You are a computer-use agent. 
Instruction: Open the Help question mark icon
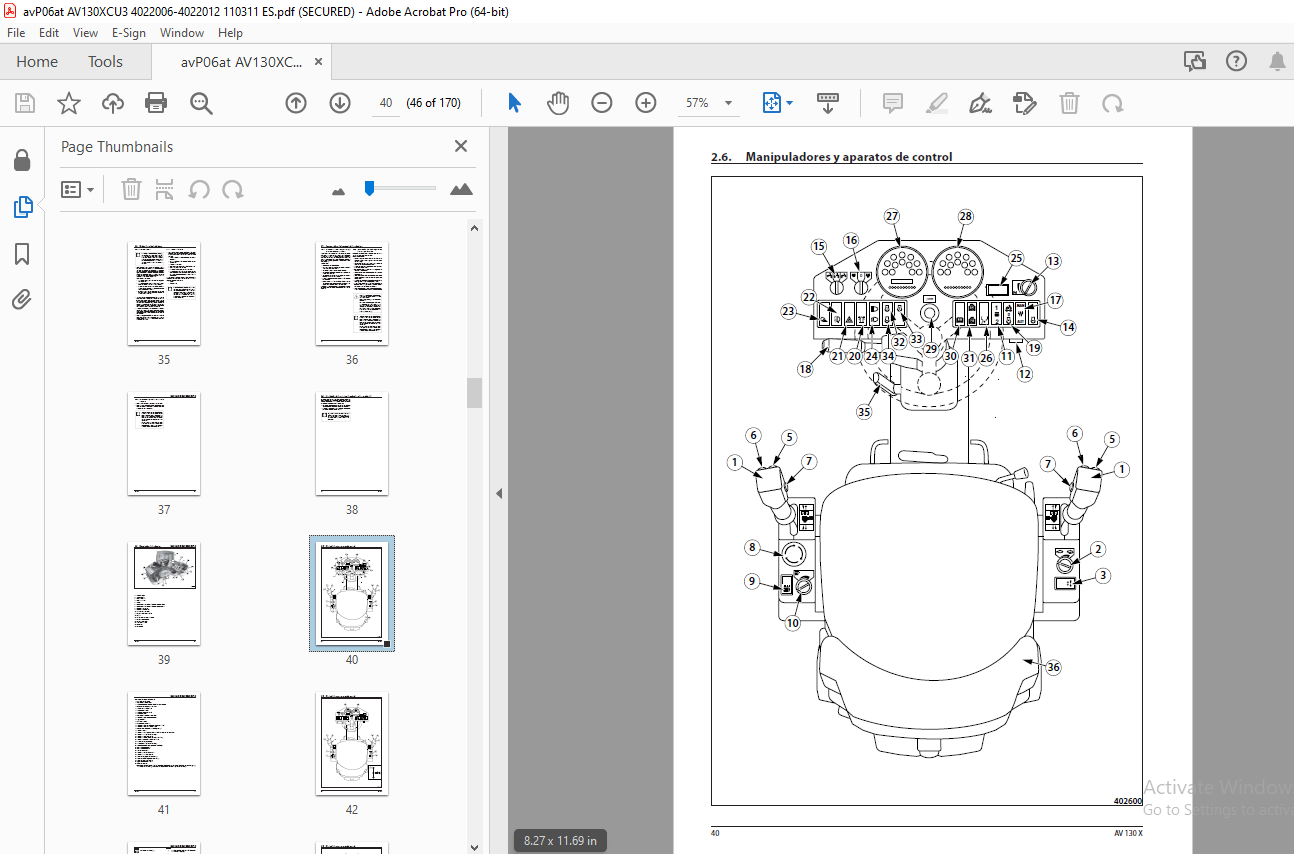(x=1236, y=62)
